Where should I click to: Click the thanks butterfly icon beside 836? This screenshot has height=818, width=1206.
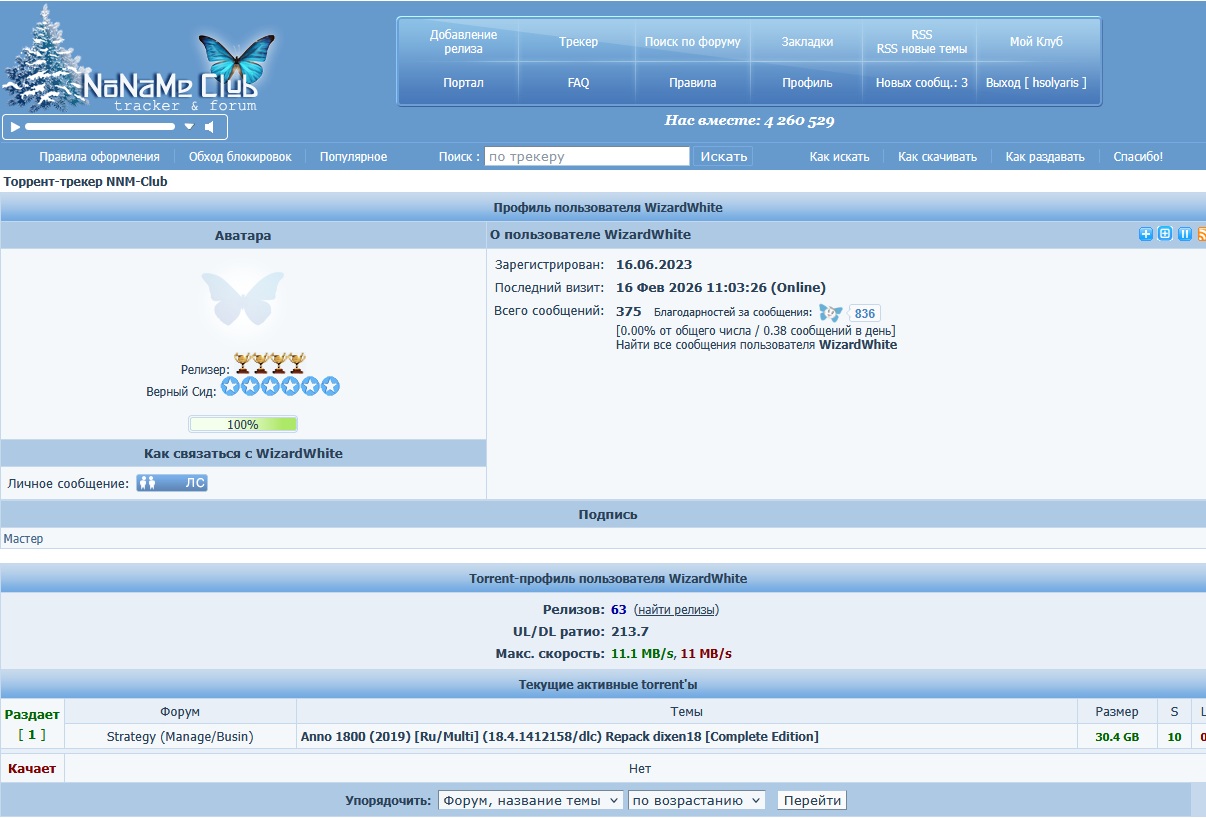(x=830, y=313)
